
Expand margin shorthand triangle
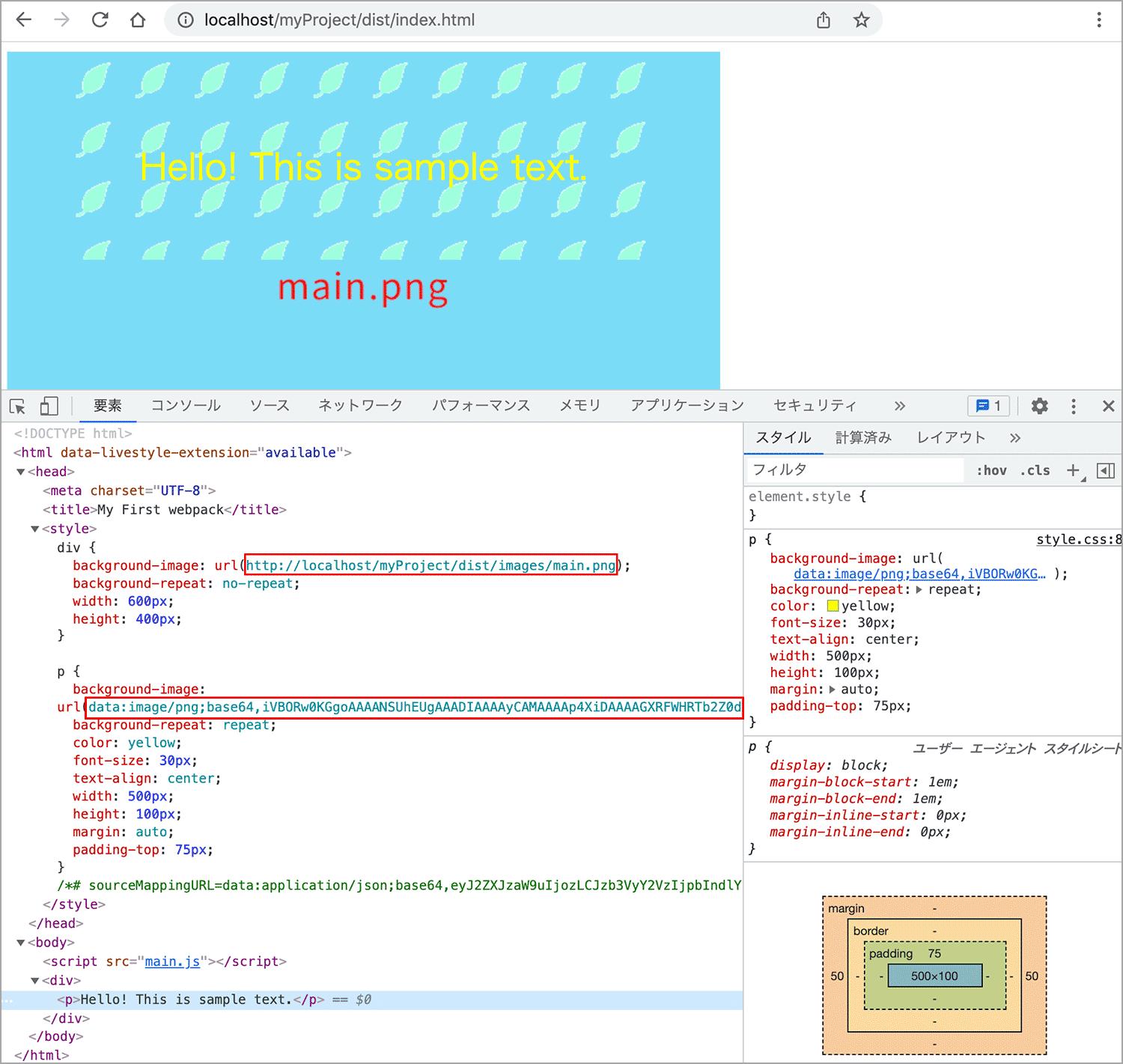coord(832,690)
